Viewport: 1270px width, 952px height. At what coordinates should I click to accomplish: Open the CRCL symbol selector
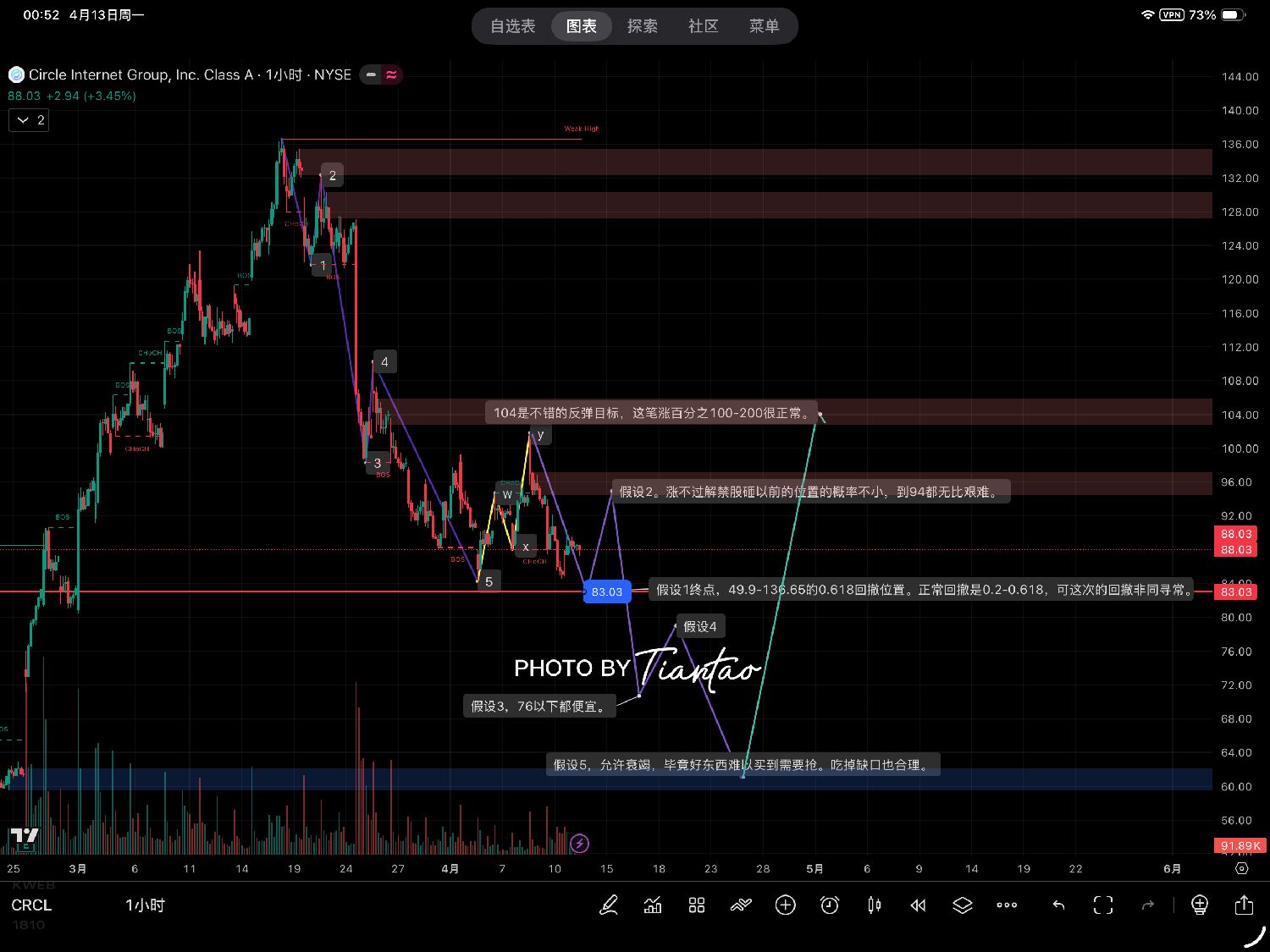pyautogui.click(x=31, y=905)
